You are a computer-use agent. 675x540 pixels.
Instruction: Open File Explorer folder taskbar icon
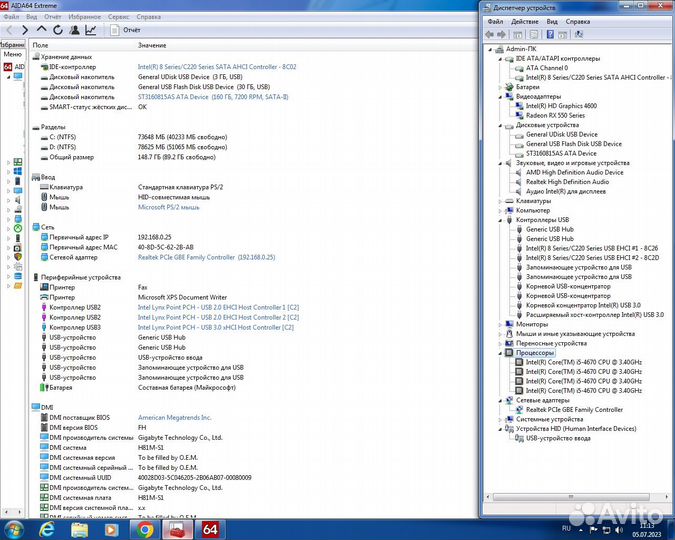[79, 530]
